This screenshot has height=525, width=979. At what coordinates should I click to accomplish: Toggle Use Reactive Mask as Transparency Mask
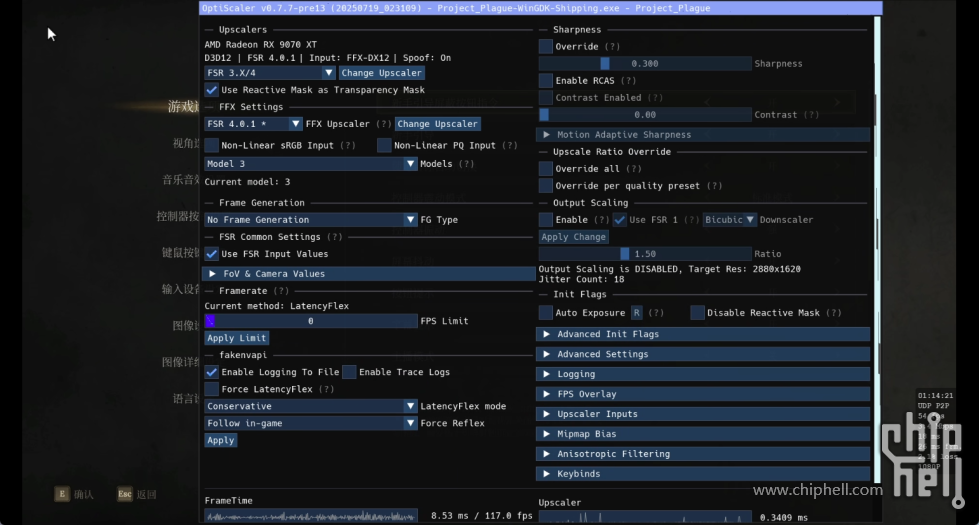pos(212,90)
